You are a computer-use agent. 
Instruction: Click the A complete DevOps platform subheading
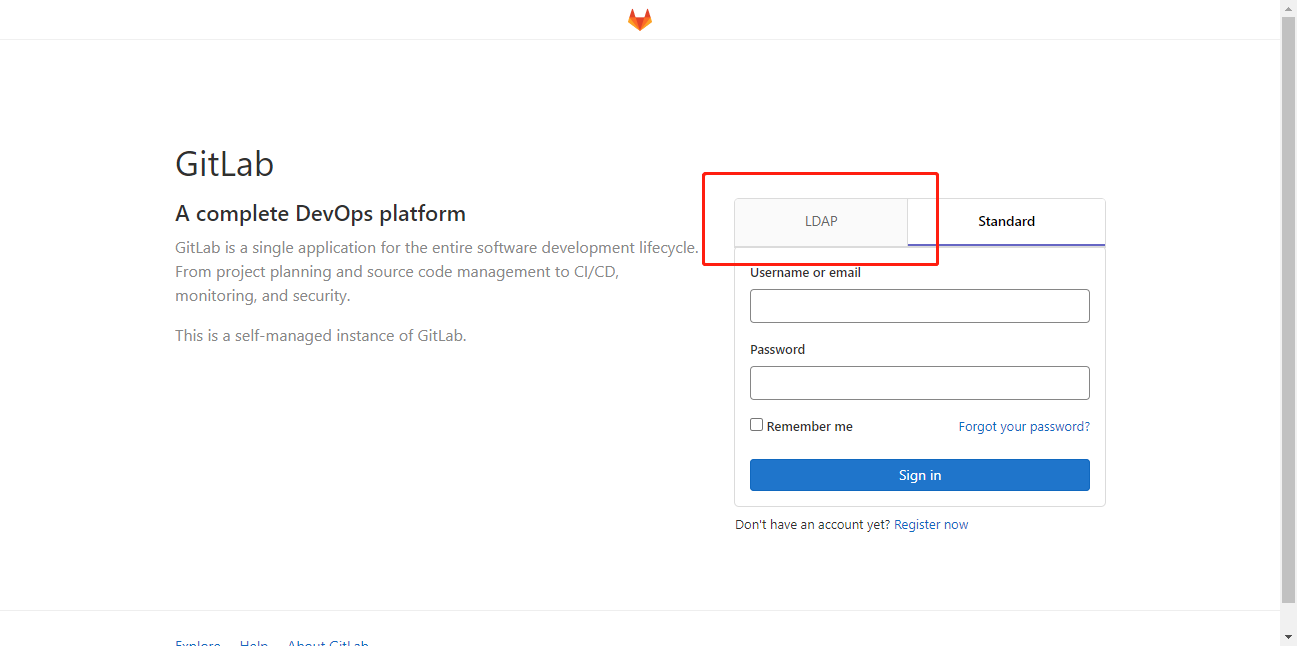pyautogui.click(x=320, y=213)
